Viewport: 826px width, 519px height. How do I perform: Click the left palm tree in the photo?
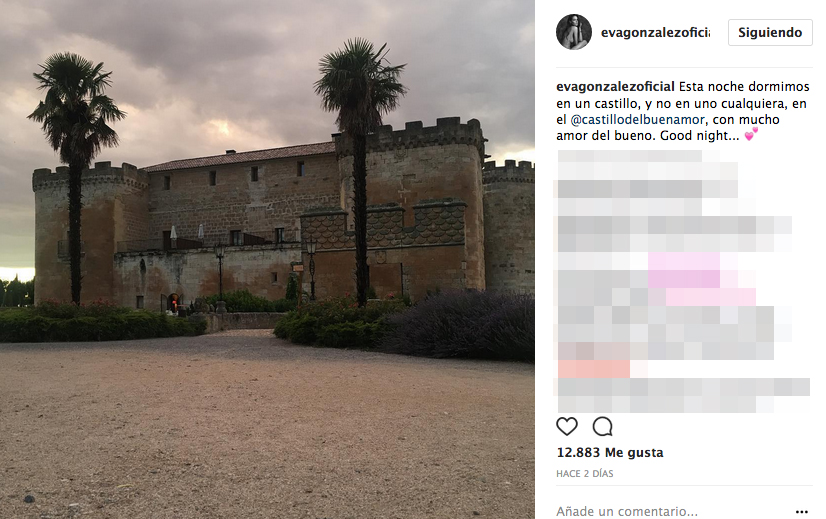(75, 174)
